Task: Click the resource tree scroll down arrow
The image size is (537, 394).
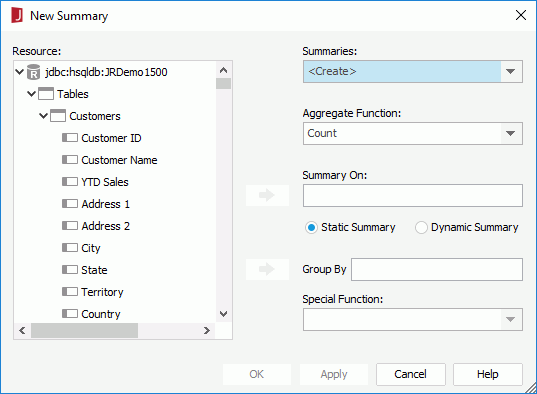Action: coord(224,313)
